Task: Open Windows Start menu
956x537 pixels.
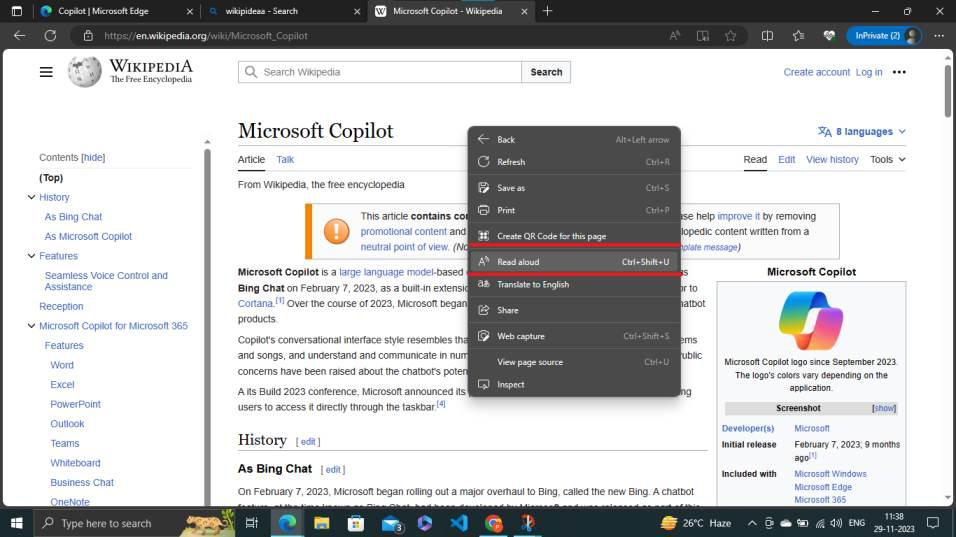Action: [x=16, y=523]
